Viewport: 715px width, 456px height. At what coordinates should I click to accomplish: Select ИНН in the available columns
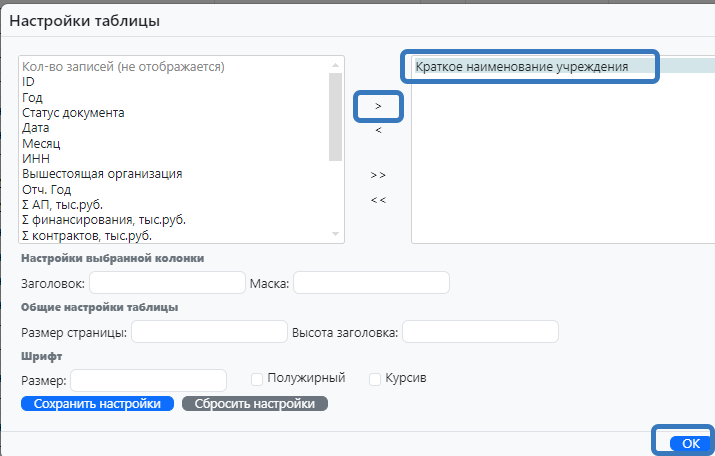click(x=36, y=158)
